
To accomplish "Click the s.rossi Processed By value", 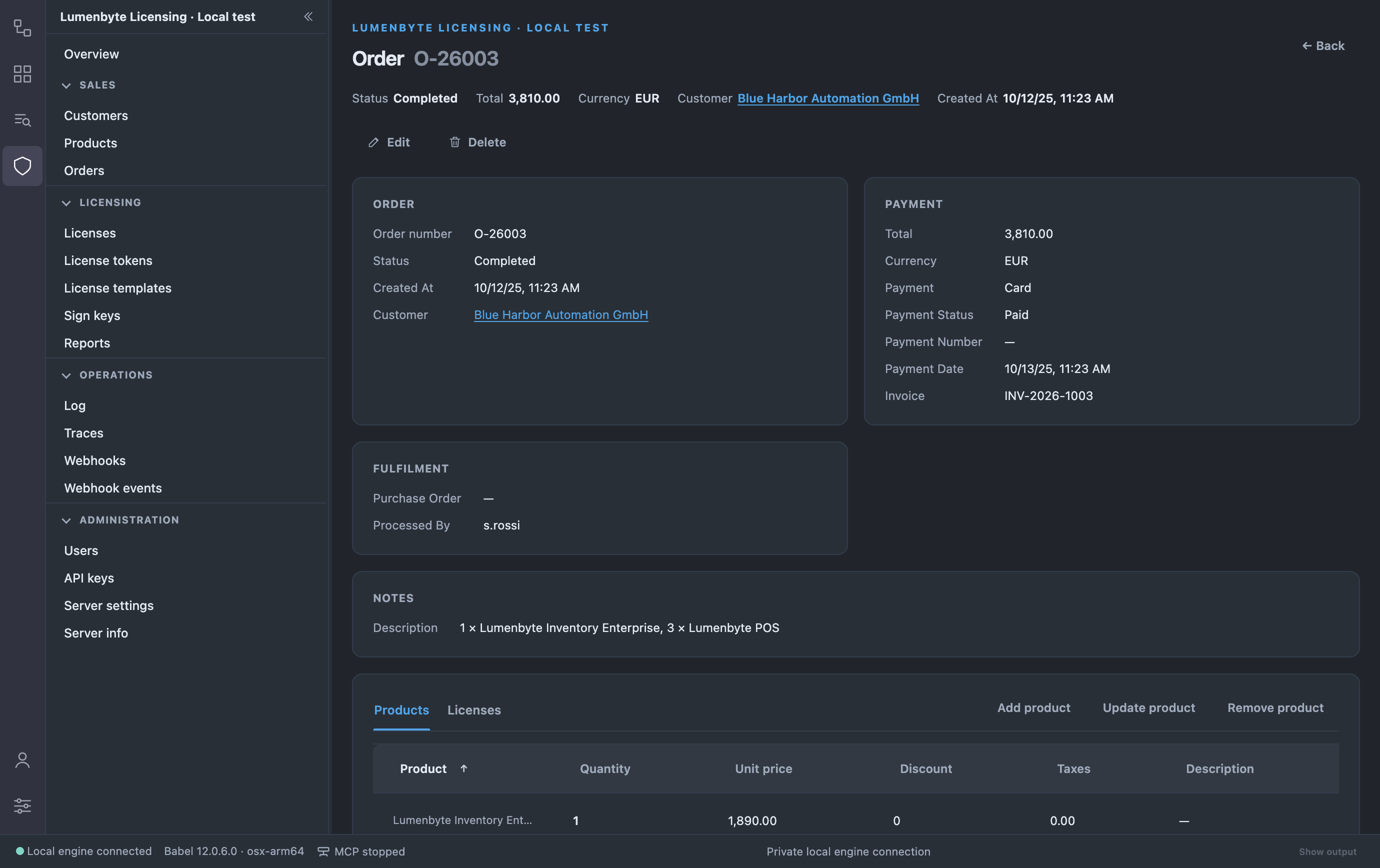I will click(501, 525).
